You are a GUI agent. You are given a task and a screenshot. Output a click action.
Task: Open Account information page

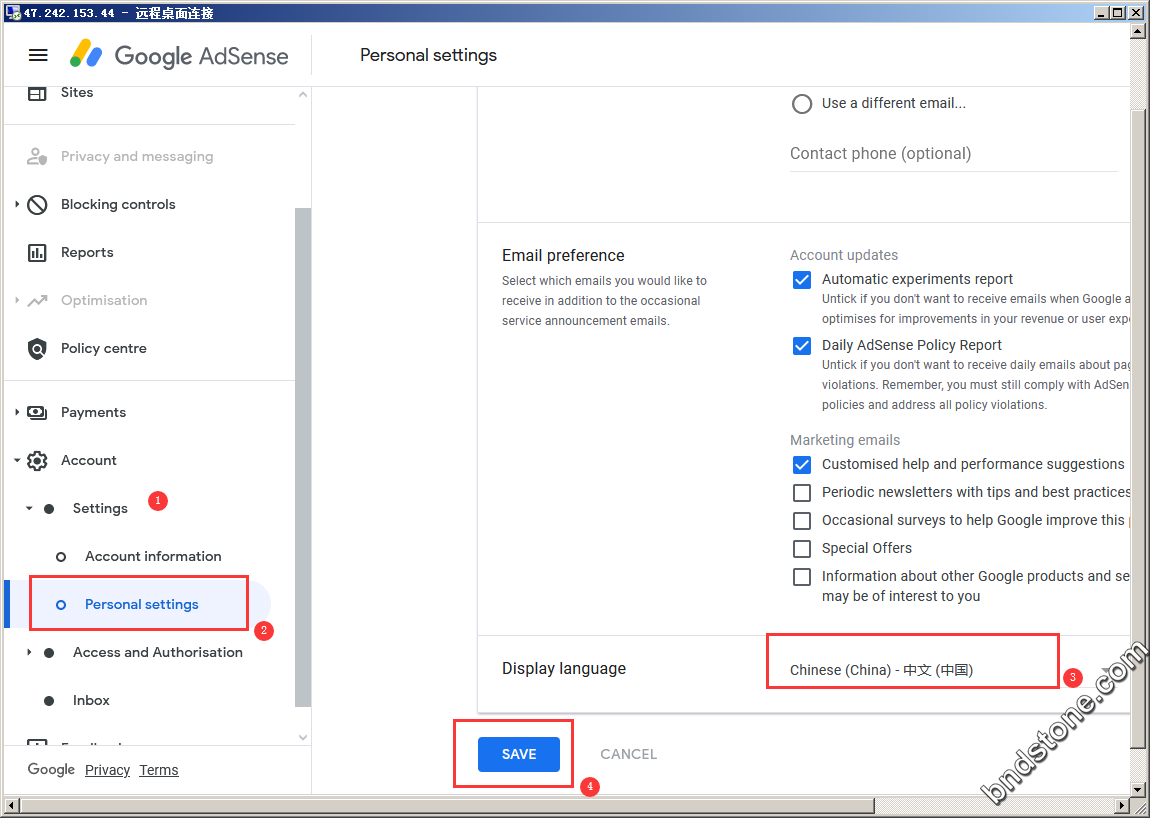point(153,557)
